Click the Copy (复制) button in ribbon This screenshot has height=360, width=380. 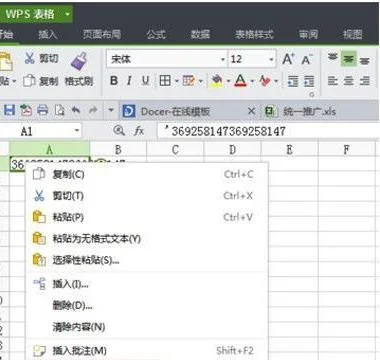(41, 81)
